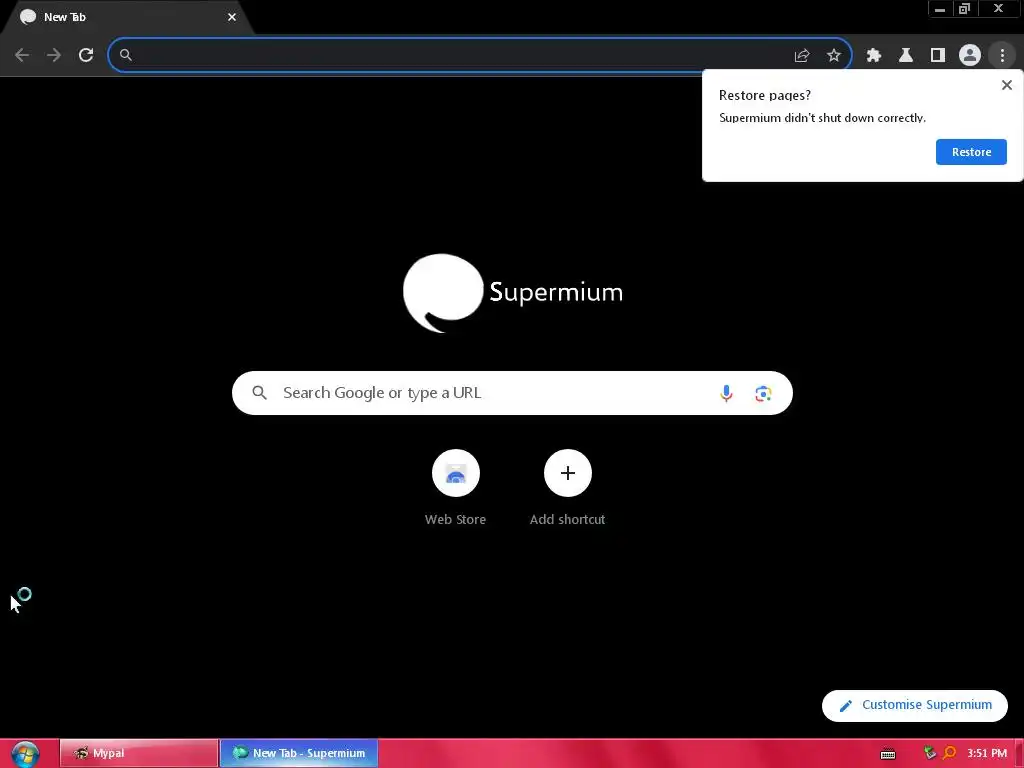
Task: Open the Windows Start button
Action: pos(25,754)
